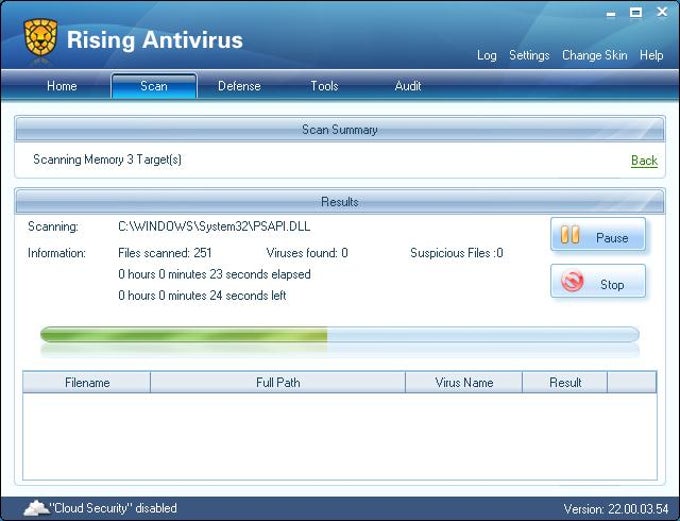Click the Virus Name column header

coord(464,382)
